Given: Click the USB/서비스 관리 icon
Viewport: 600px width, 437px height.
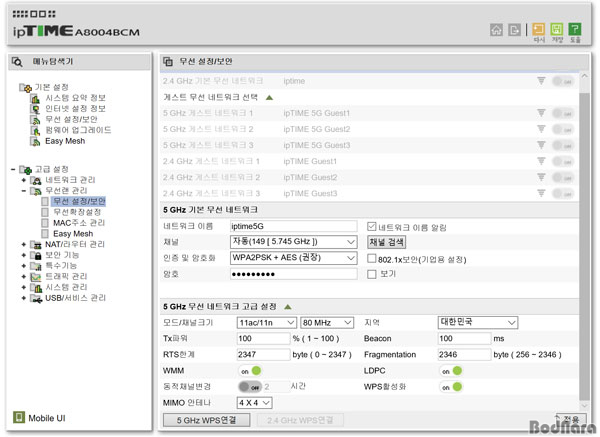Looking at the screenshot, I should point(36,298).
